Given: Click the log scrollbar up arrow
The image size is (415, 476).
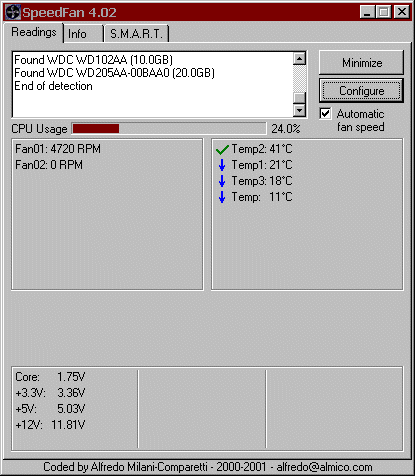Looking at the screenshot, I should (x=299, y=59).
